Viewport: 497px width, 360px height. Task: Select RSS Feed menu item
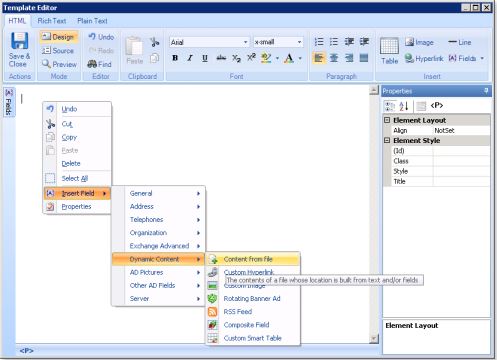coord(253,312)
